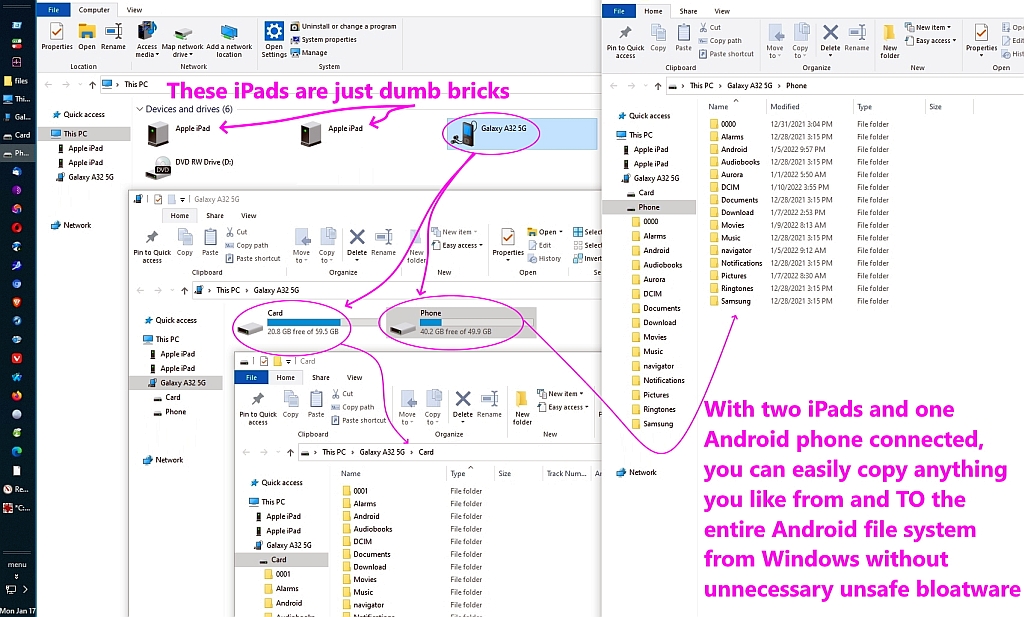Screen dimensions: 1024x617
Task: Click Quick access in Phone window navigation pane
Action: [x=649, y=116]
